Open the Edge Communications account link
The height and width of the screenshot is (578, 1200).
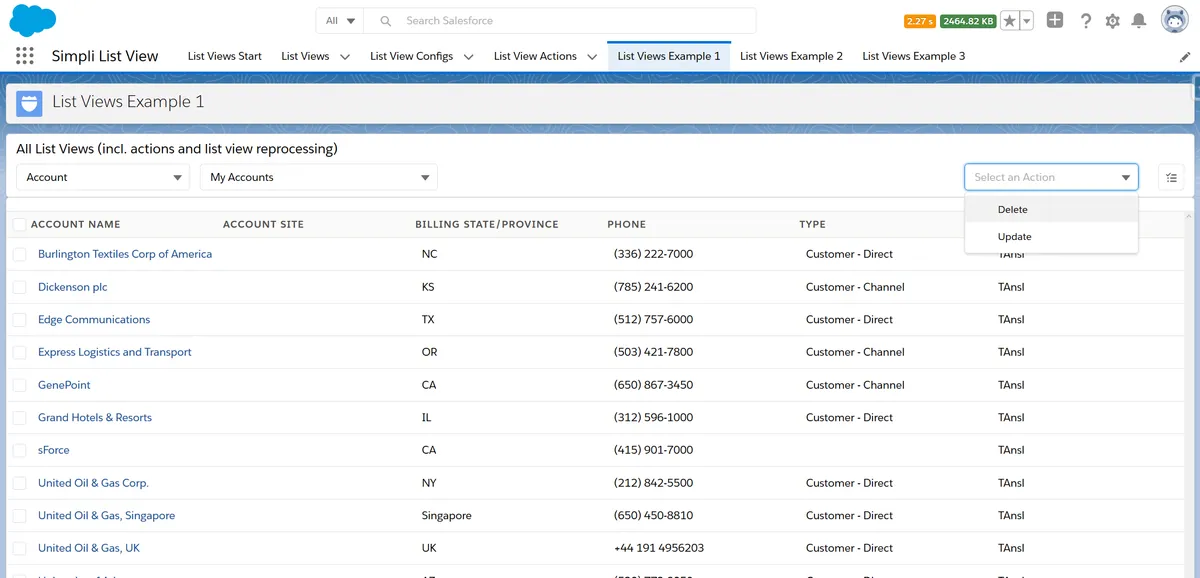point(94,320)
